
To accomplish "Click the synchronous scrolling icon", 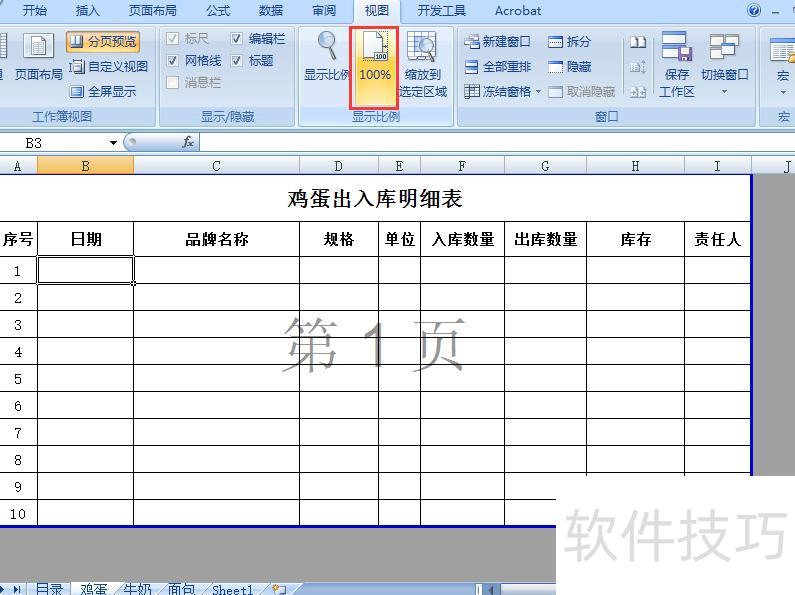I will tap(638, 67).
